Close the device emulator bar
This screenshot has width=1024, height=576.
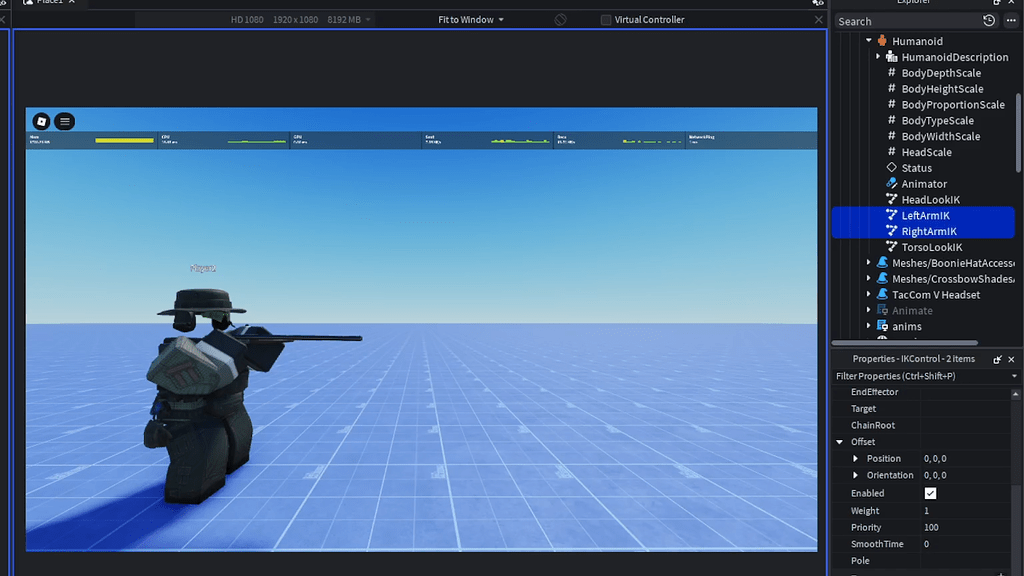(x=818, y=20)
